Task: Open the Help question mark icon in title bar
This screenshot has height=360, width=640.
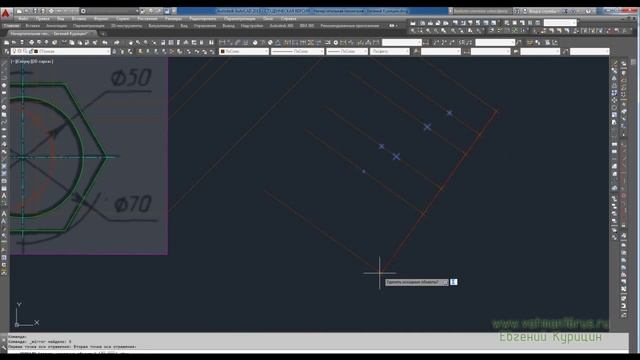Action: pyautogui.click(x=588, y=11)
